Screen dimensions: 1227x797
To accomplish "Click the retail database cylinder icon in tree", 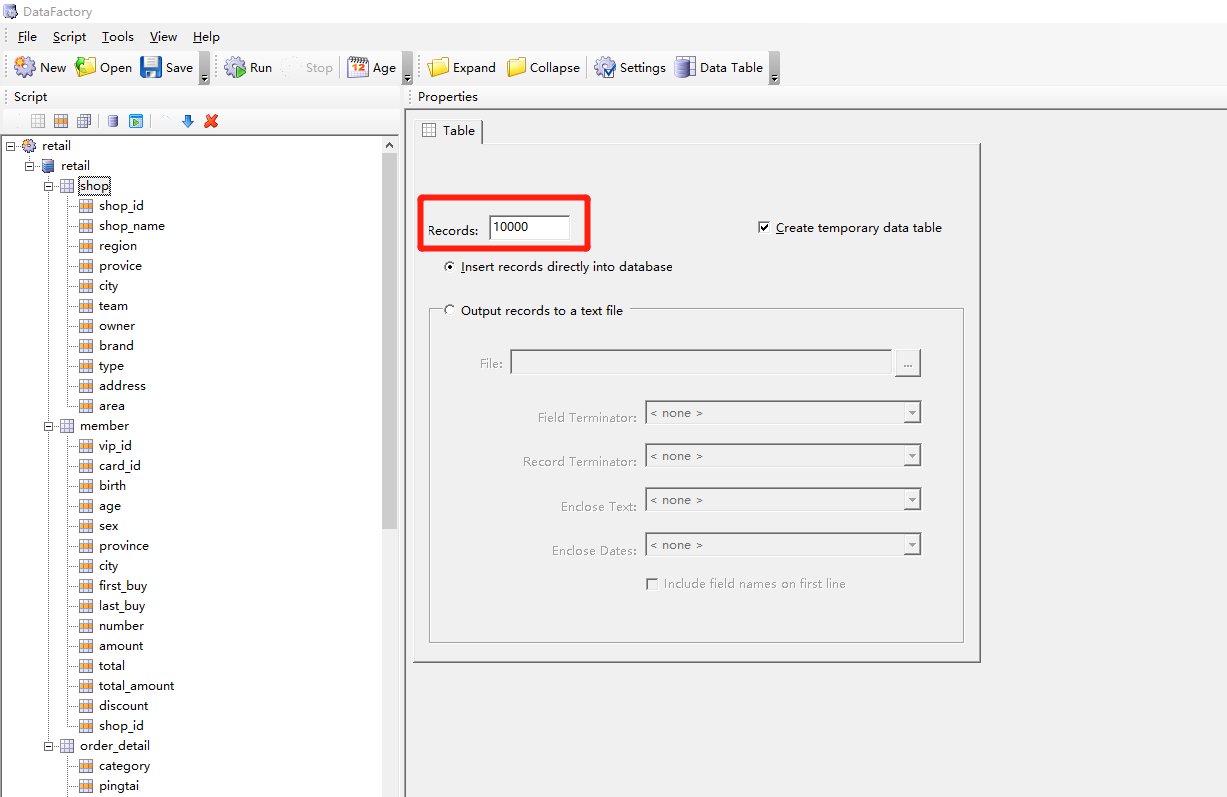I will coord(48,166).
